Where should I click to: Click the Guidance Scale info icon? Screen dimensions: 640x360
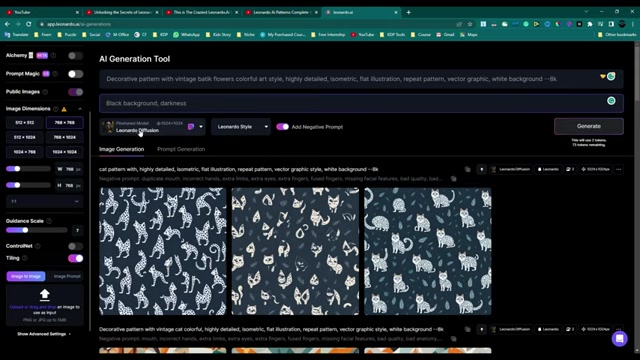pyautogui.click(x=49, y=221)
